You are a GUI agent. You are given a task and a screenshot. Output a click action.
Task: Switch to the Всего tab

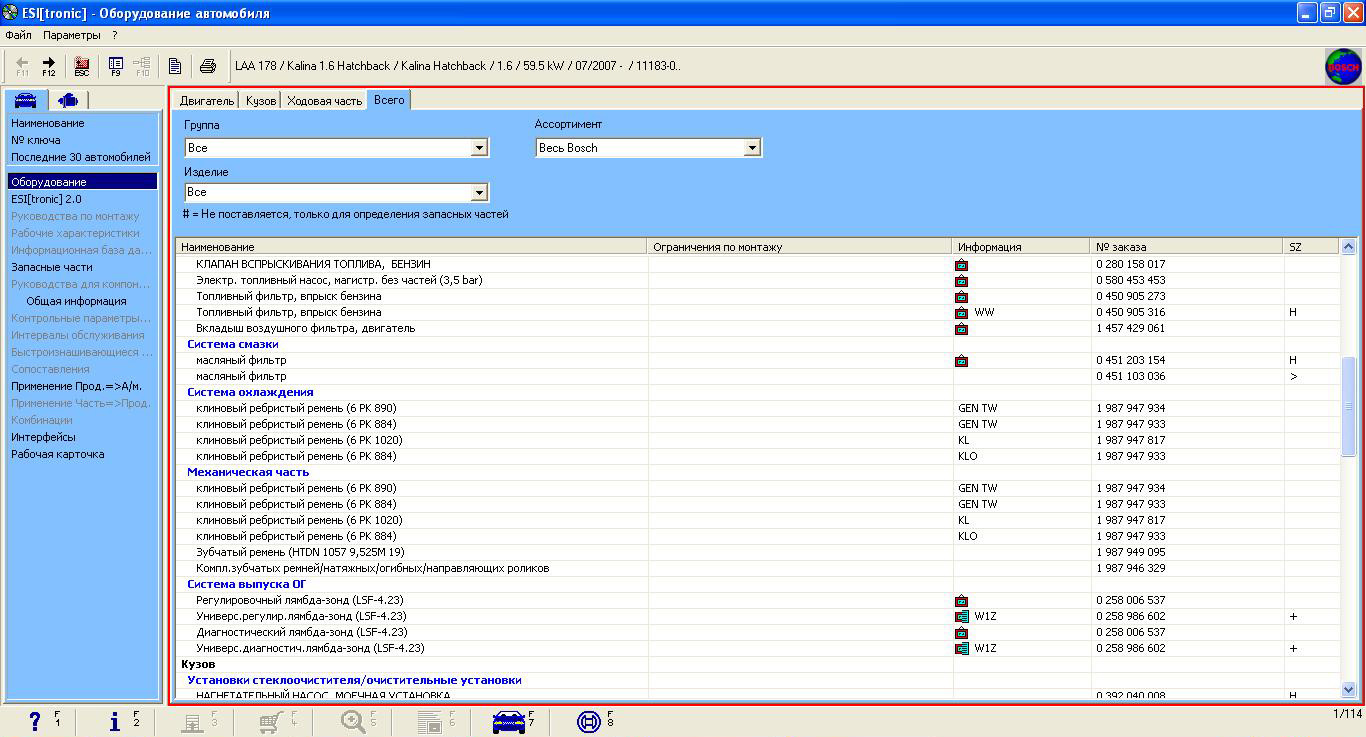(x=389, y=100)
